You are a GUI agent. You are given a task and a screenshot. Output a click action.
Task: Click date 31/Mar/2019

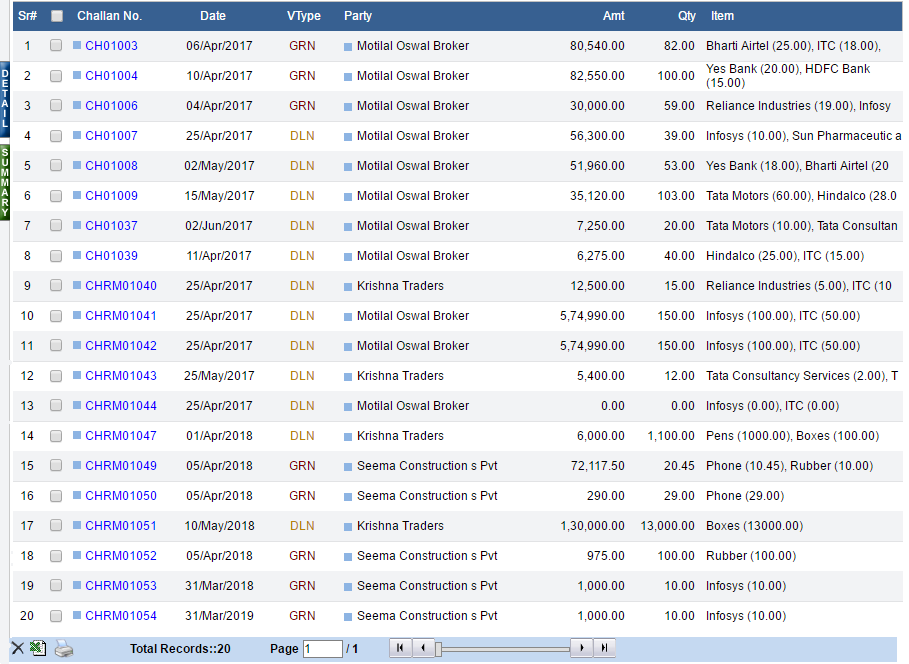(x=219, y=615)
